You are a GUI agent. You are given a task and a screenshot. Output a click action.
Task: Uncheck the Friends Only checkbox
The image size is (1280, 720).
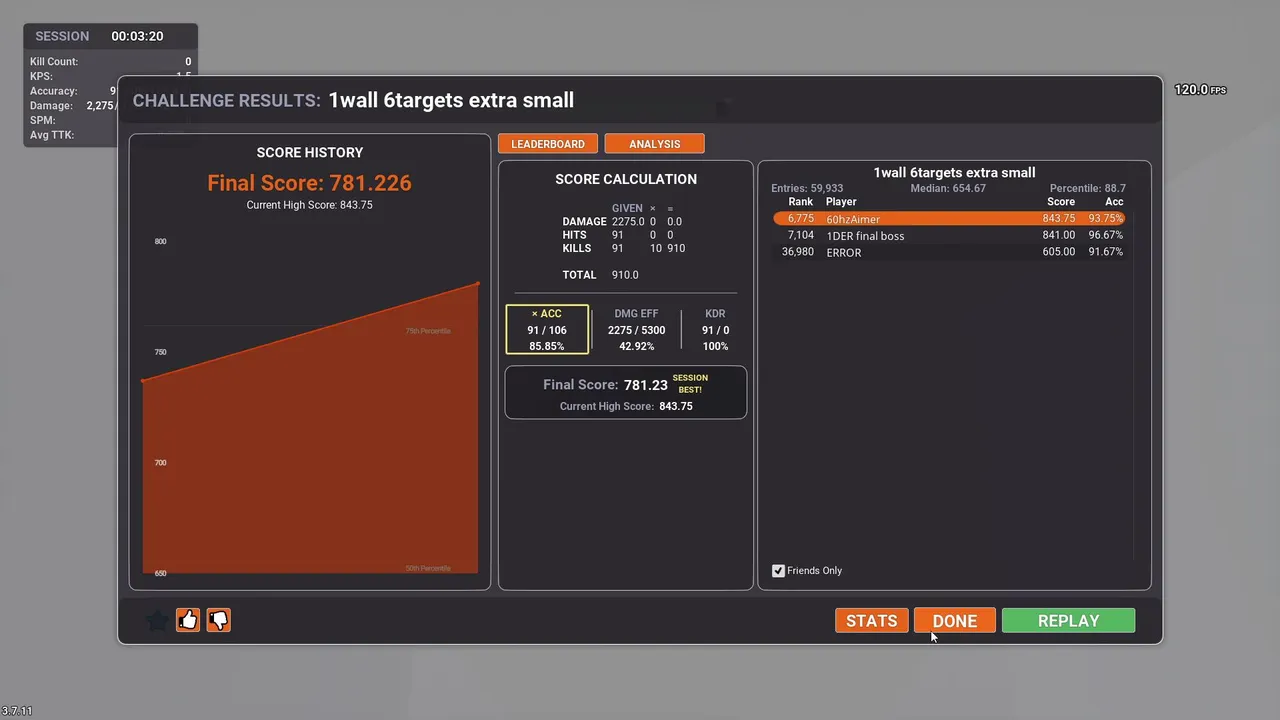point(778,571)
